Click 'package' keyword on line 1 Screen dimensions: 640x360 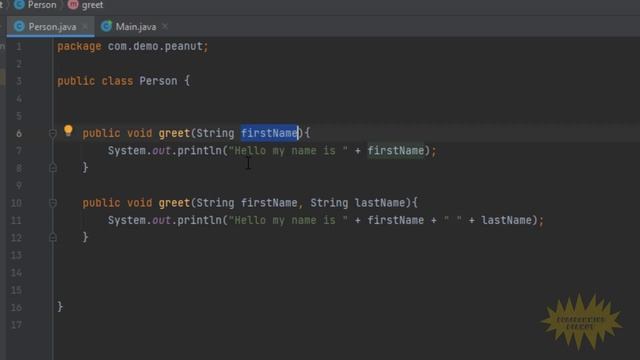(79, 46)
